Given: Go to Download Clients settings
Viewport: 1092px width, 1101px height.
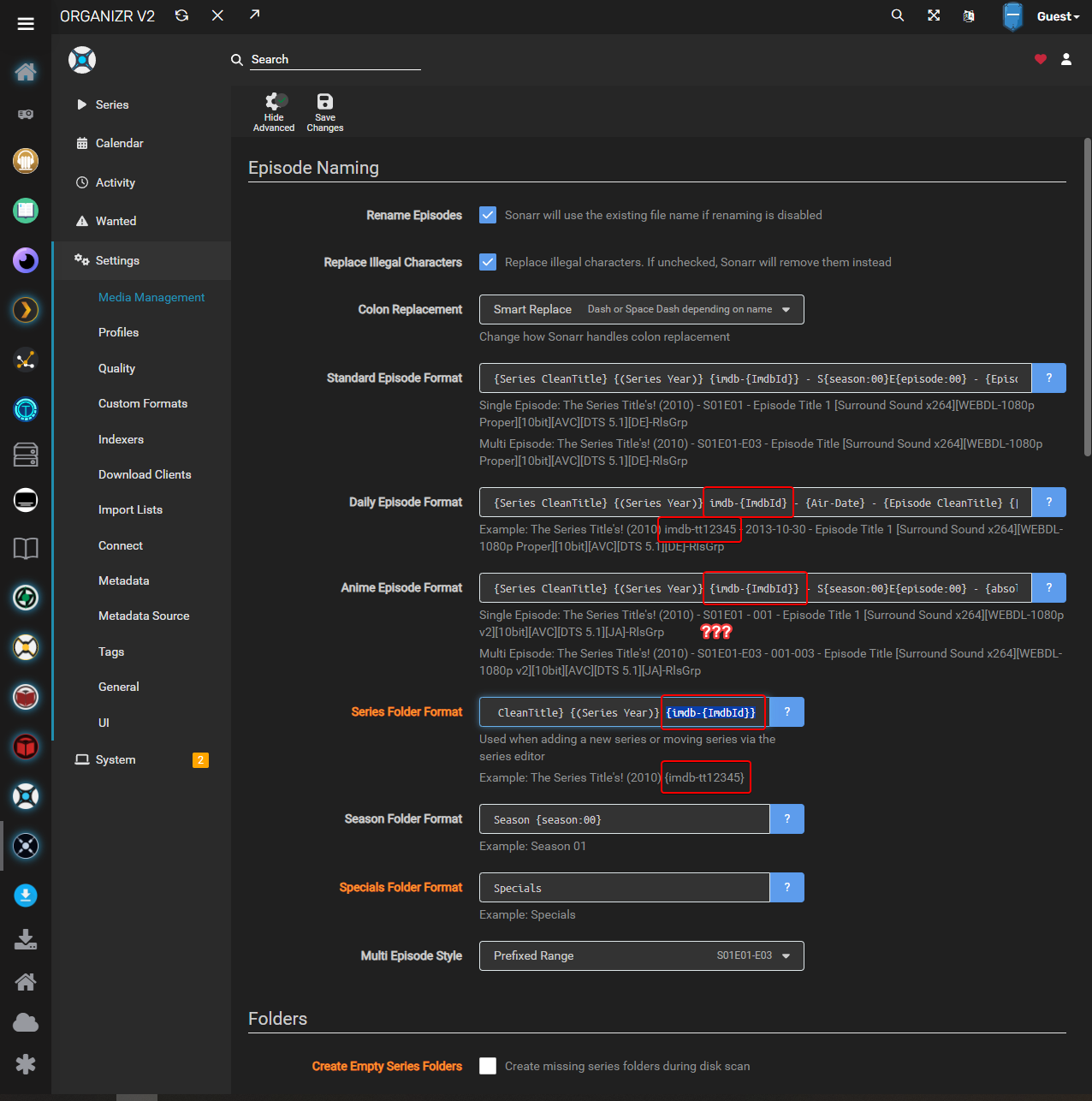Looking at the screenshot, I should 145,474.
